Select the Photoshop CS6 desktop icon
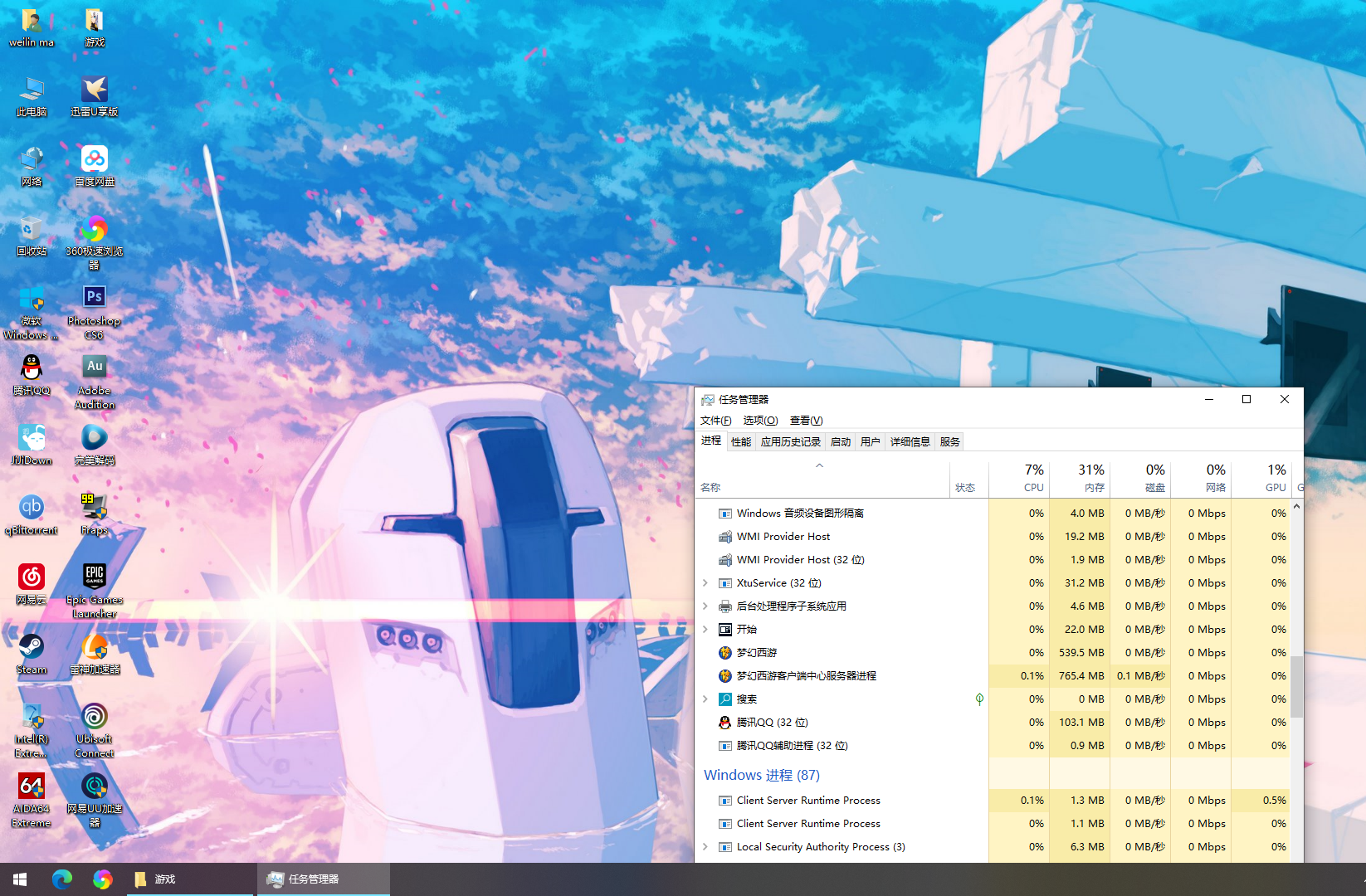Screen dimensions: 1366x896 [x=95, y=313]
